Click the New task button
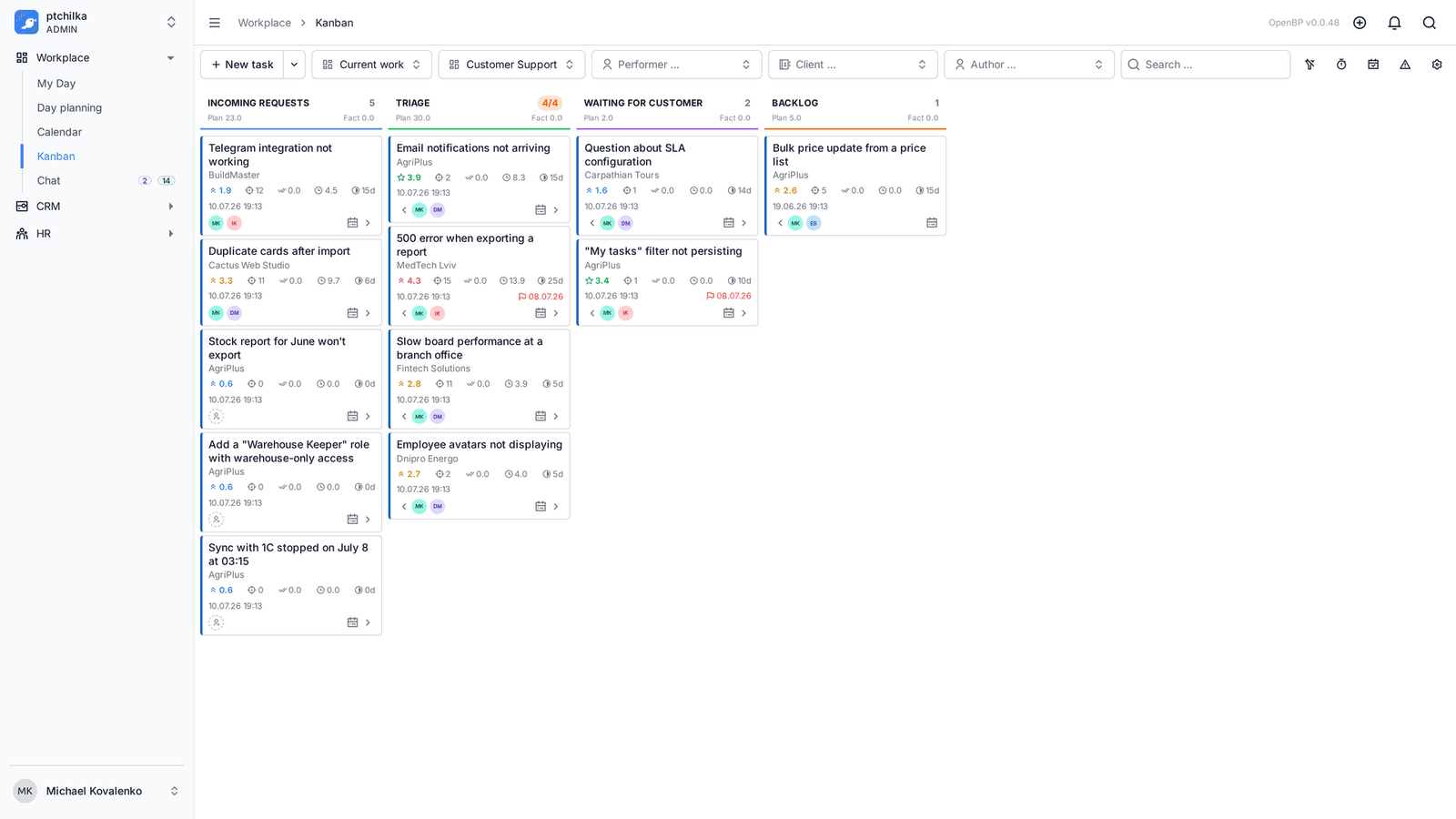 pyautogui.click(x=242, y=65)
